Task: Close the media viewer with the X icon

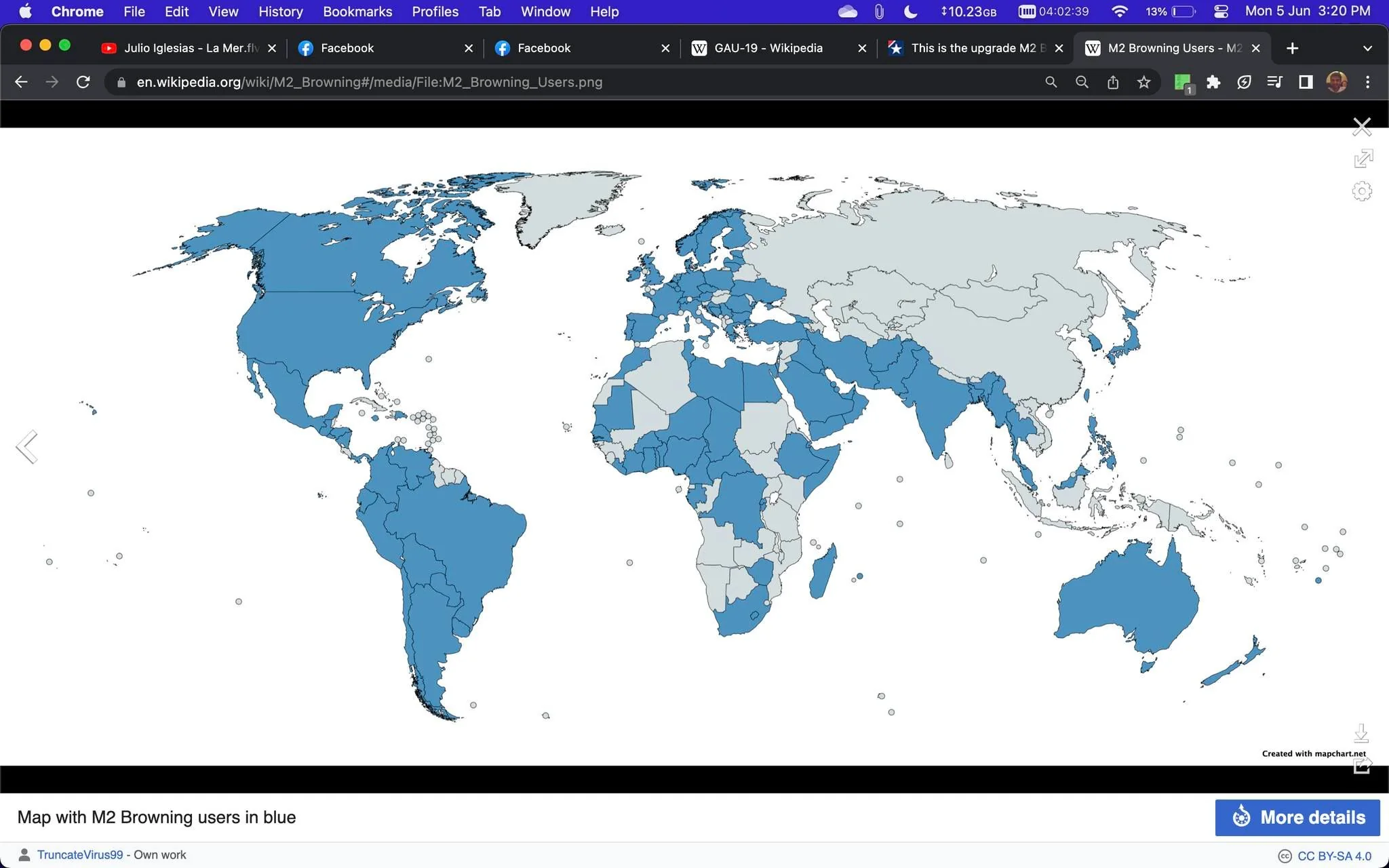Action: click(1362, 127)
